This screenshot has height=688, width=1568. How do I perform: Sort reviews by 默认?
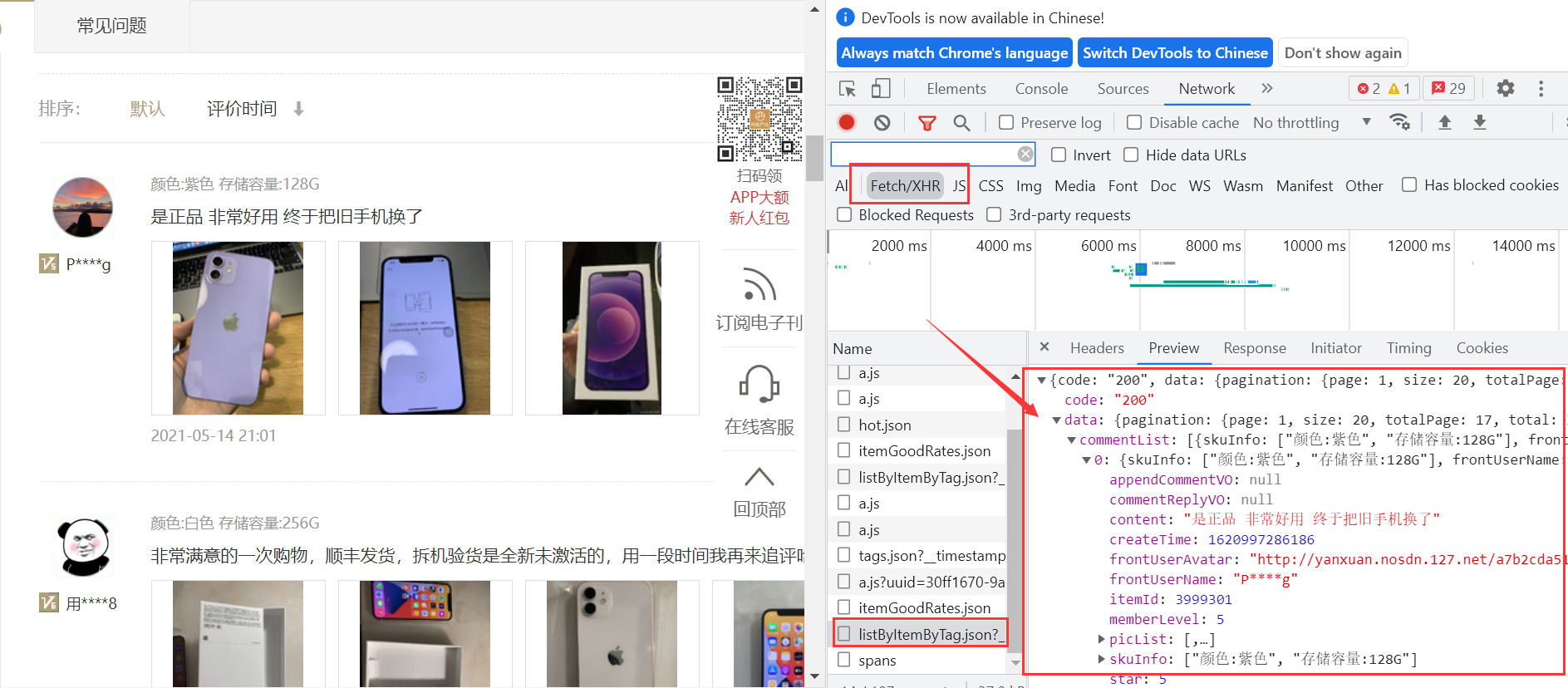[147, 109]
